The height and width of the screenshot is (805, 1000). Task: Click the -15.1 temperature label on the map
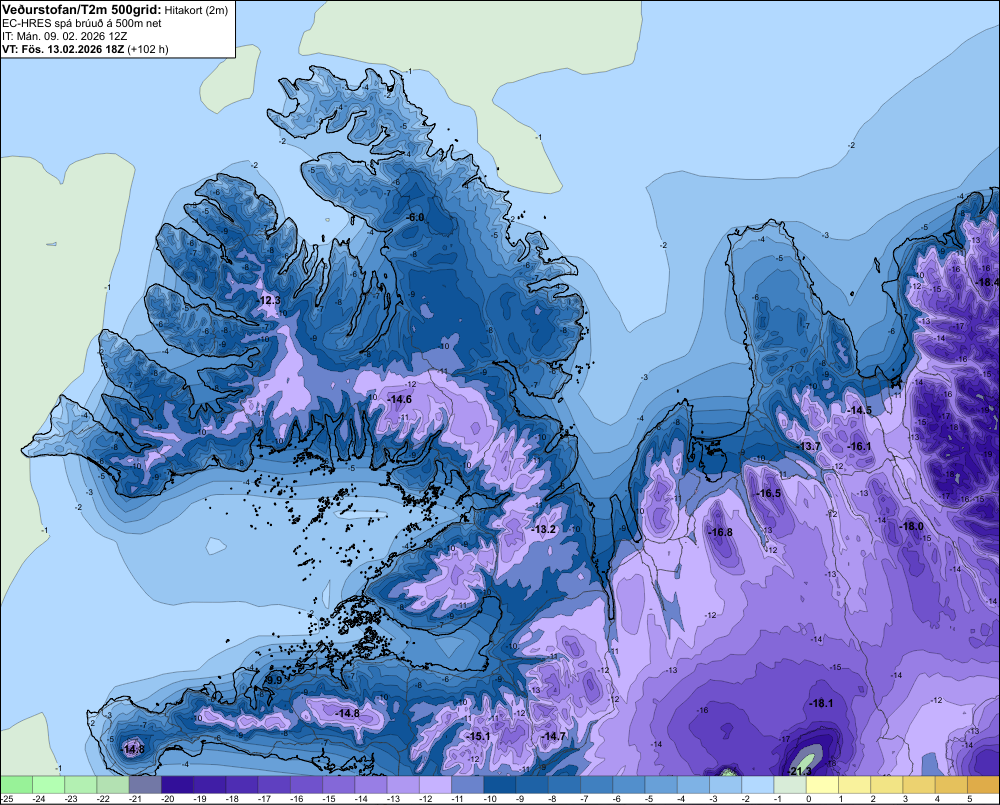[478, 736]
